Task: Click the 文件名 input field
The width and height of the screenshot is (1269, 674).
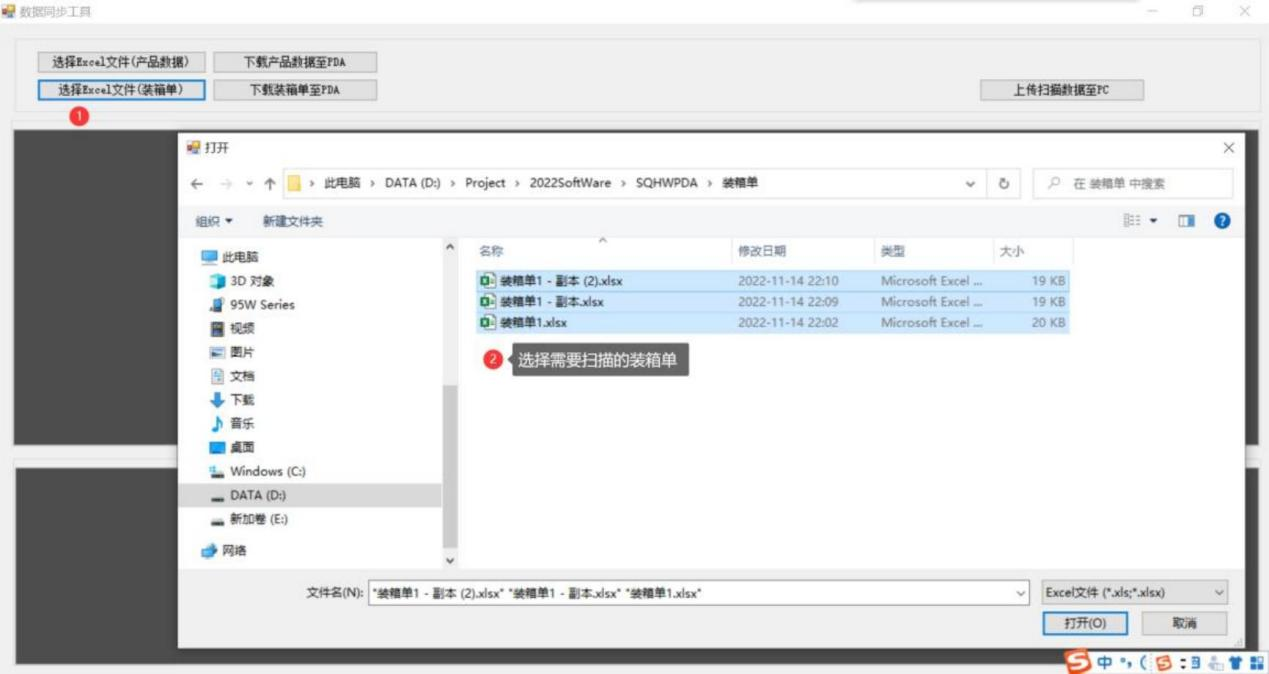Action: (x=690, y=593)
